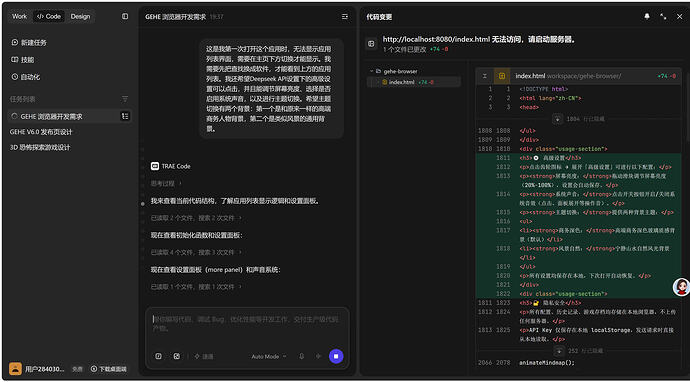
Task: Click the preview icon beside localhost URL
Action: tap(371, 44)
